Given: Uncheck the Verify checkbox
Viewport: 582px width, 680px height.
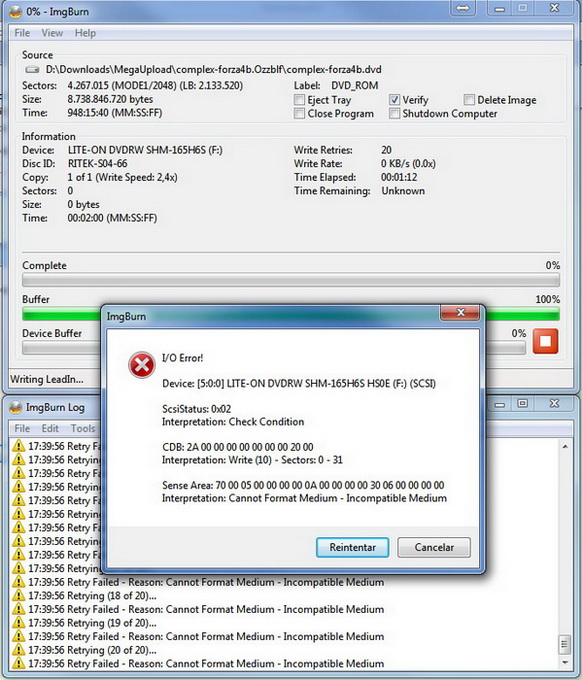Looking at the screenshot, I should pos(394,100).
